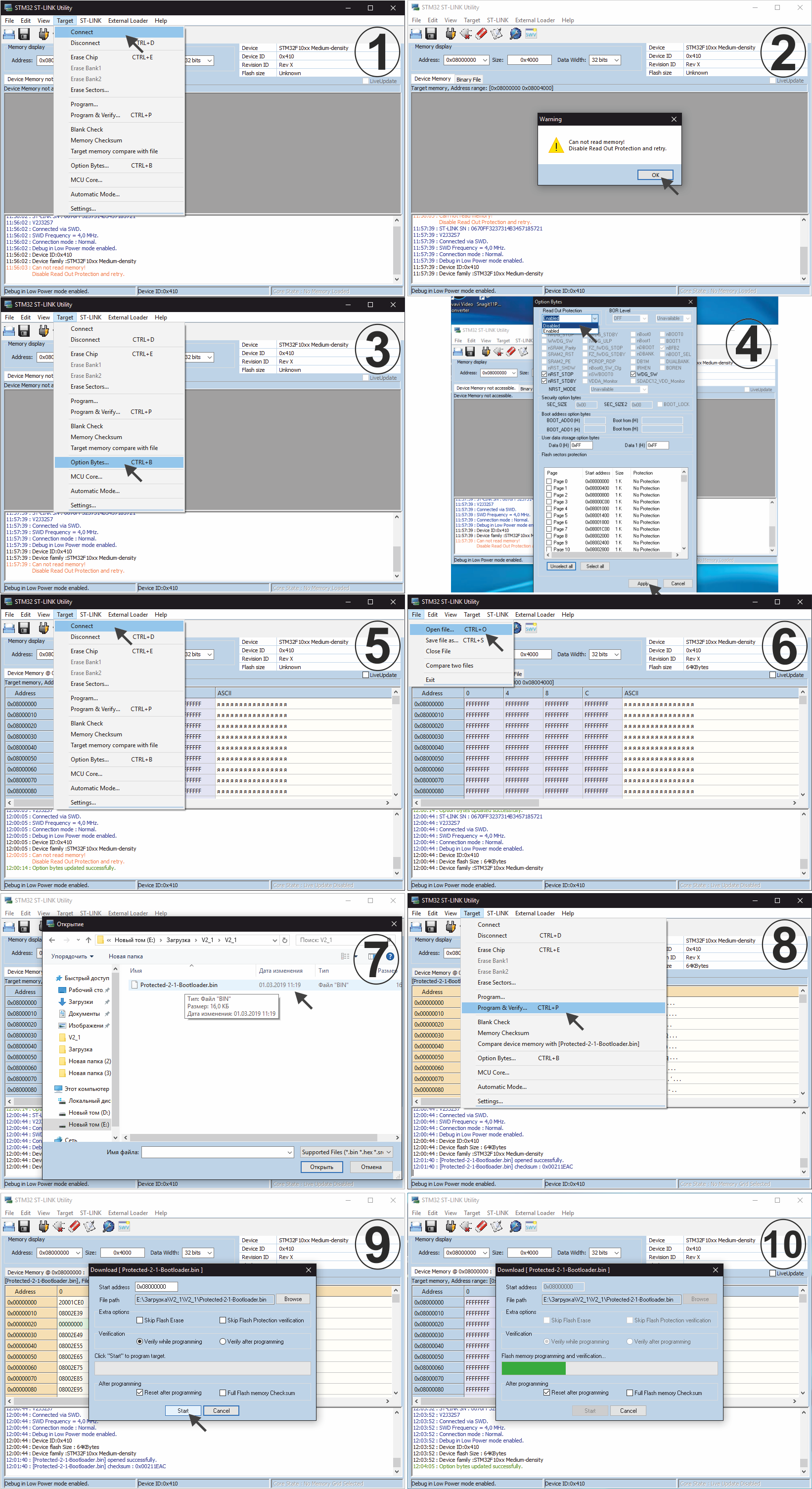Click the Имя файла text field
The image size is (812, 1489).
pos(218,1152)
